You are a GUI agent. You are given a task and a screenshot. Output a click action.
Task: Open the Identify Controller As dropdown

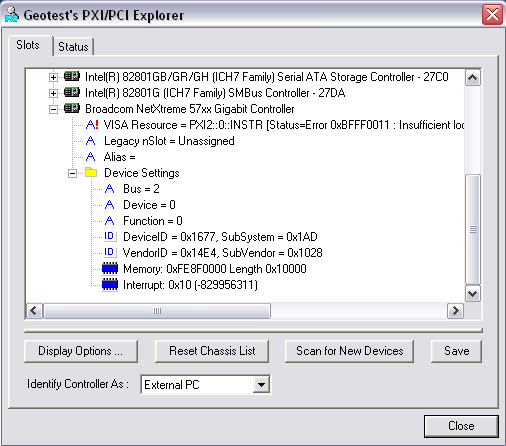pos(261,385)
